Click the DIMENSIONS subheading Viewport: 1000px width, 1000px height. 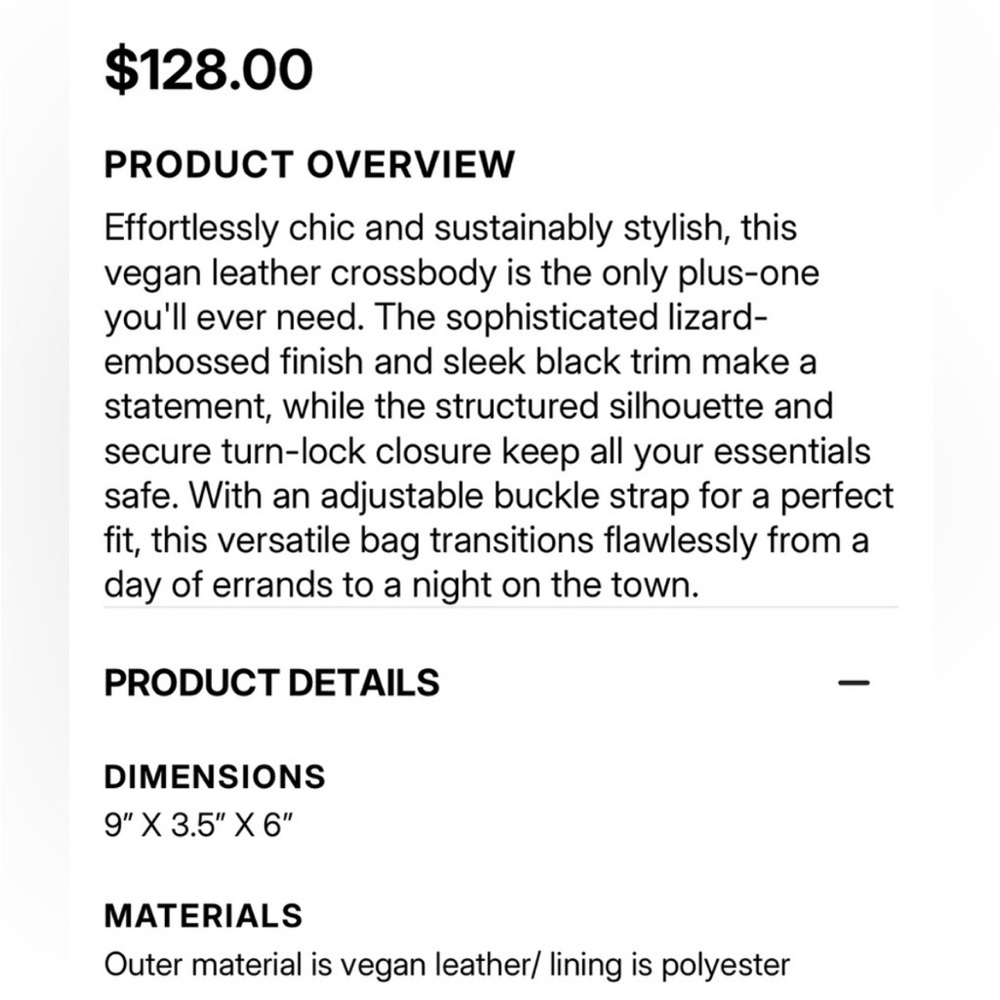point(215,777)
